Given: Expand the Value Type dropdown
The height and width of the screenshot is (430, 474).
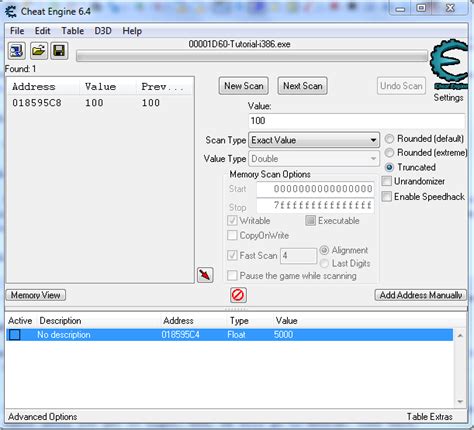Looking at the screenshot, I should point(314,159).
